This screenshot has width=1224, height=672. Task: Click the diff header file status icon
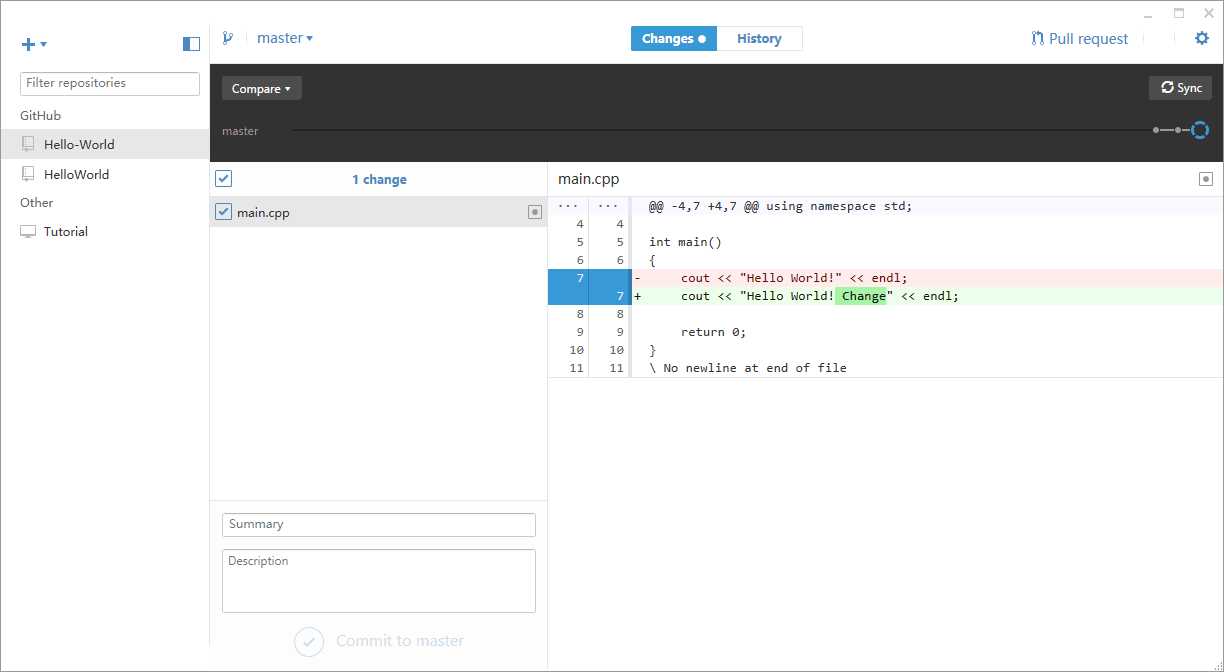coord(1206,179)
